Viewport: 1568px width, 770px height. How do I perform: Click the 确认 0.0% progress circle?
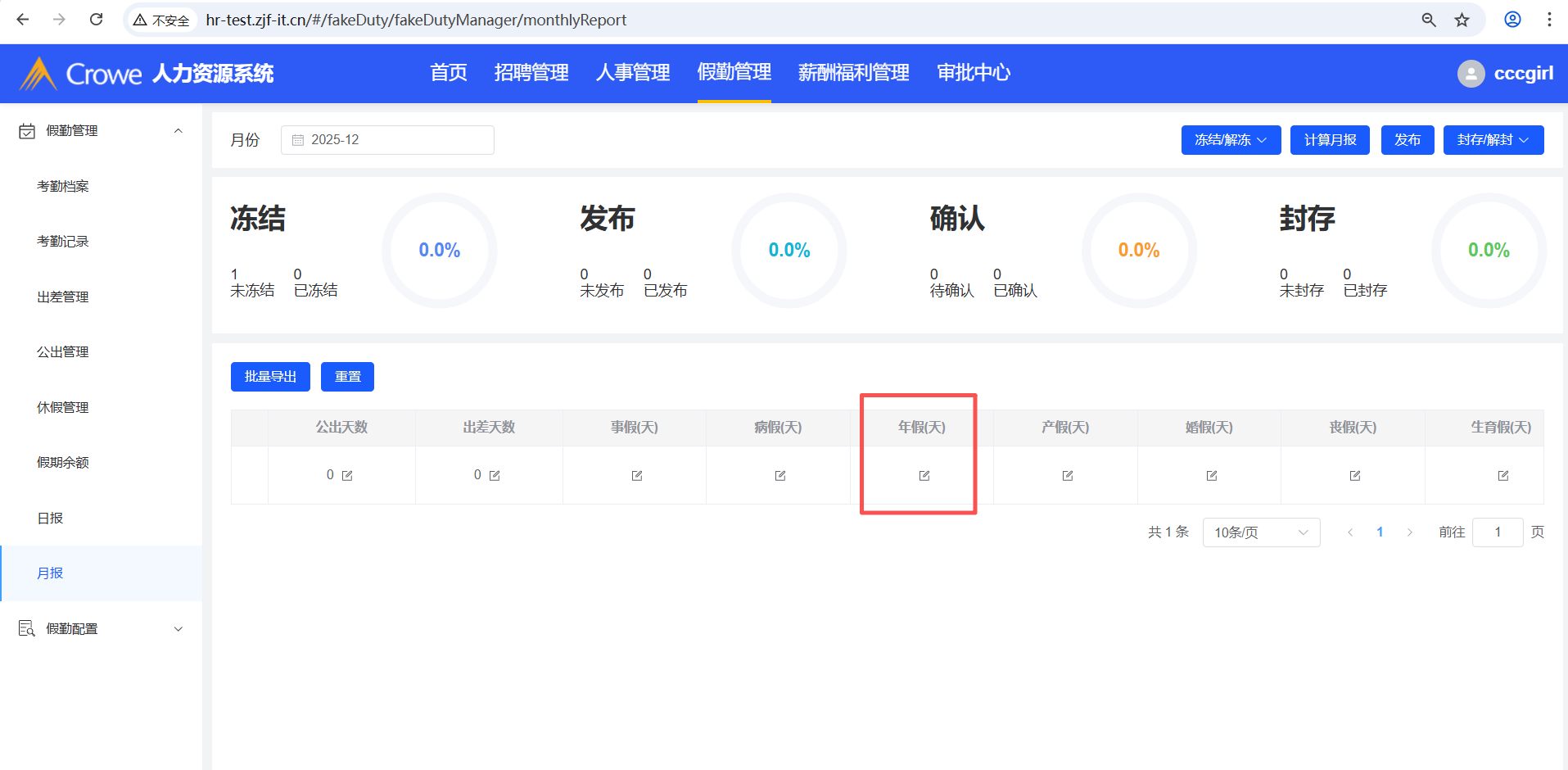tap(1139, 251)
